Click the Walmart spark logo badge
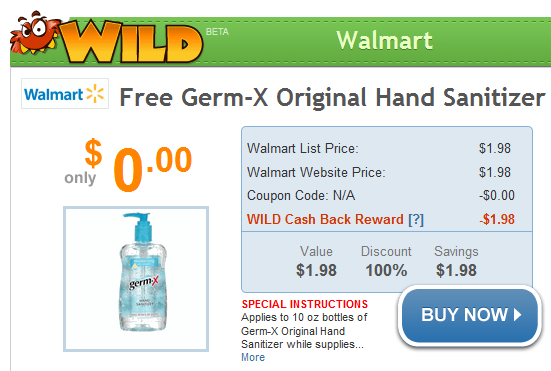551x371 pixels. click(65, 94)
